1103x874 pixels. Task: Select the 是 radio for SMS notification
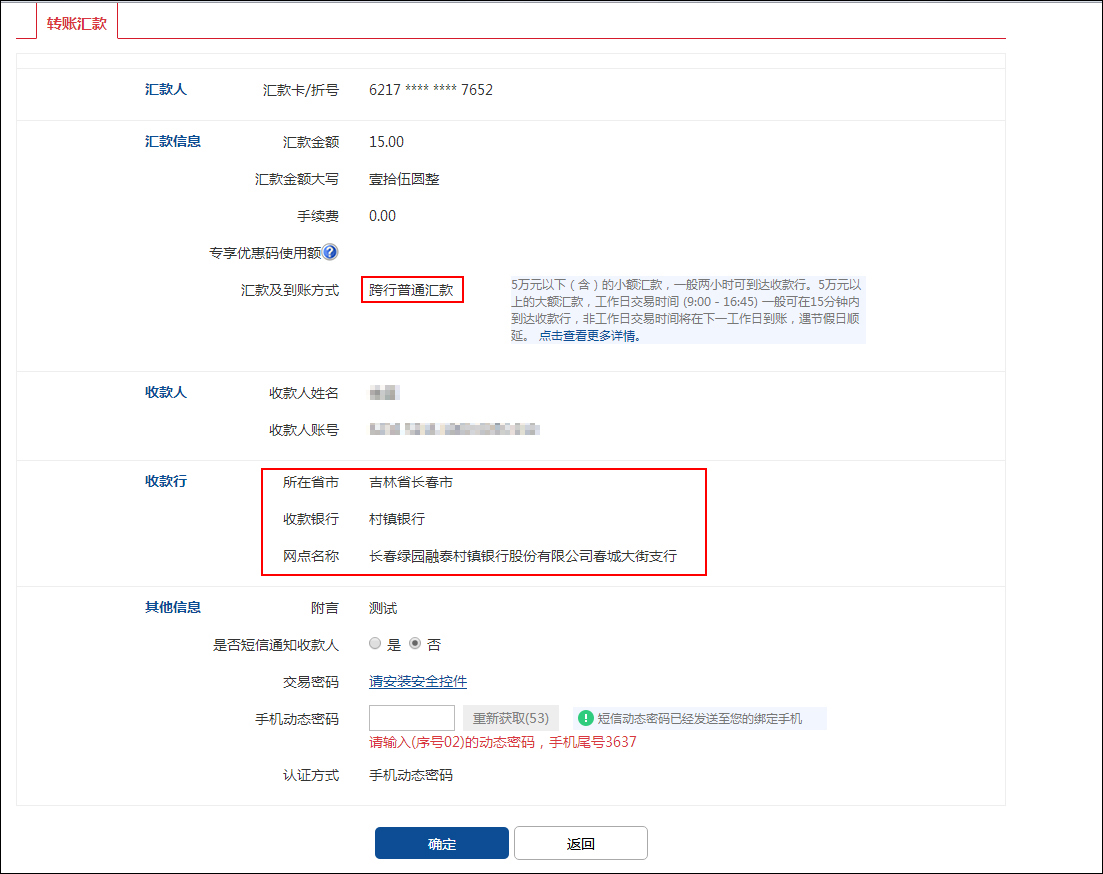point(375,643)
